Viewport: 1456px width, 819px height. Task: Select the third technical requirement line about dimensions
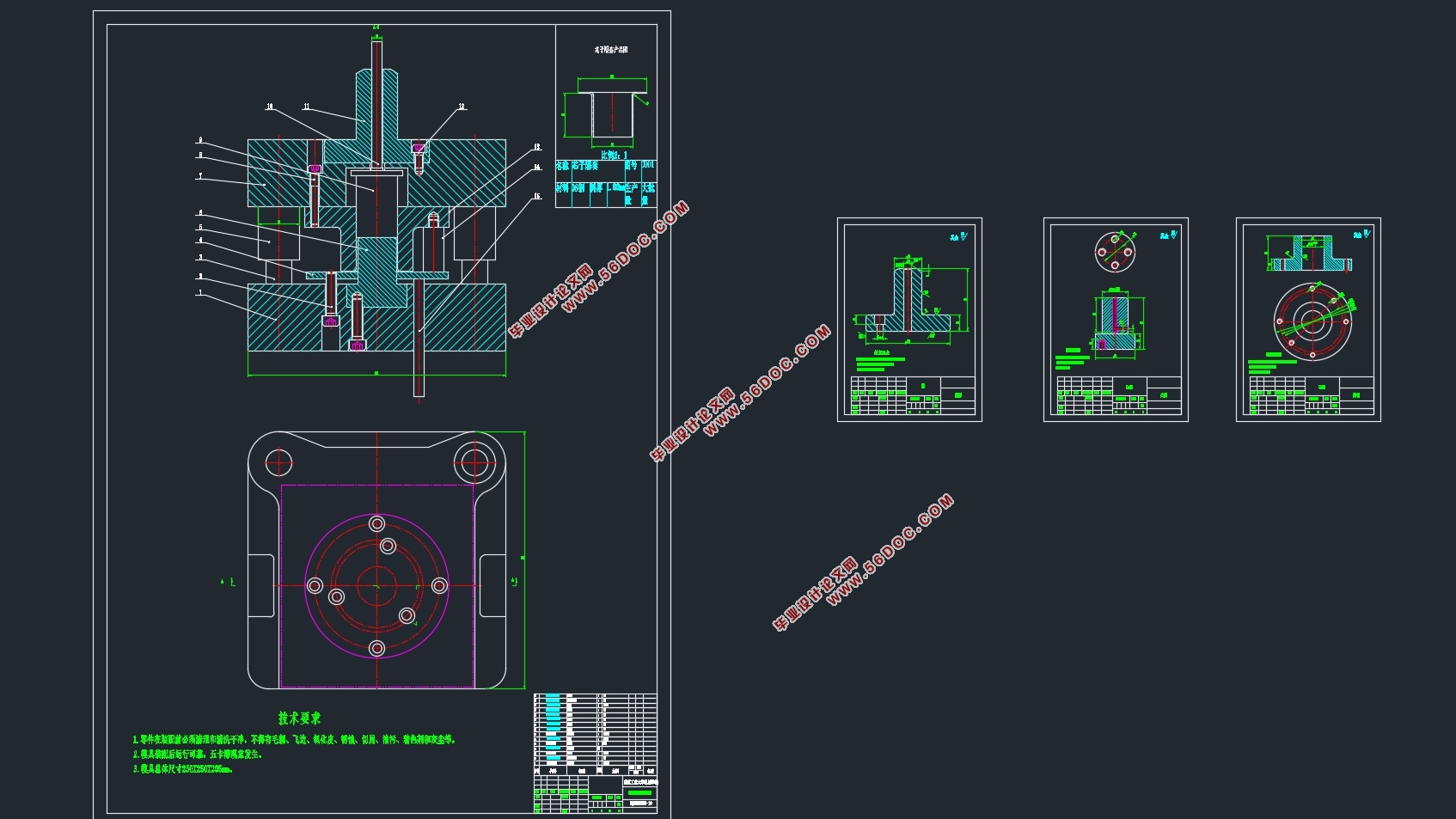click(x=183, y=769)
